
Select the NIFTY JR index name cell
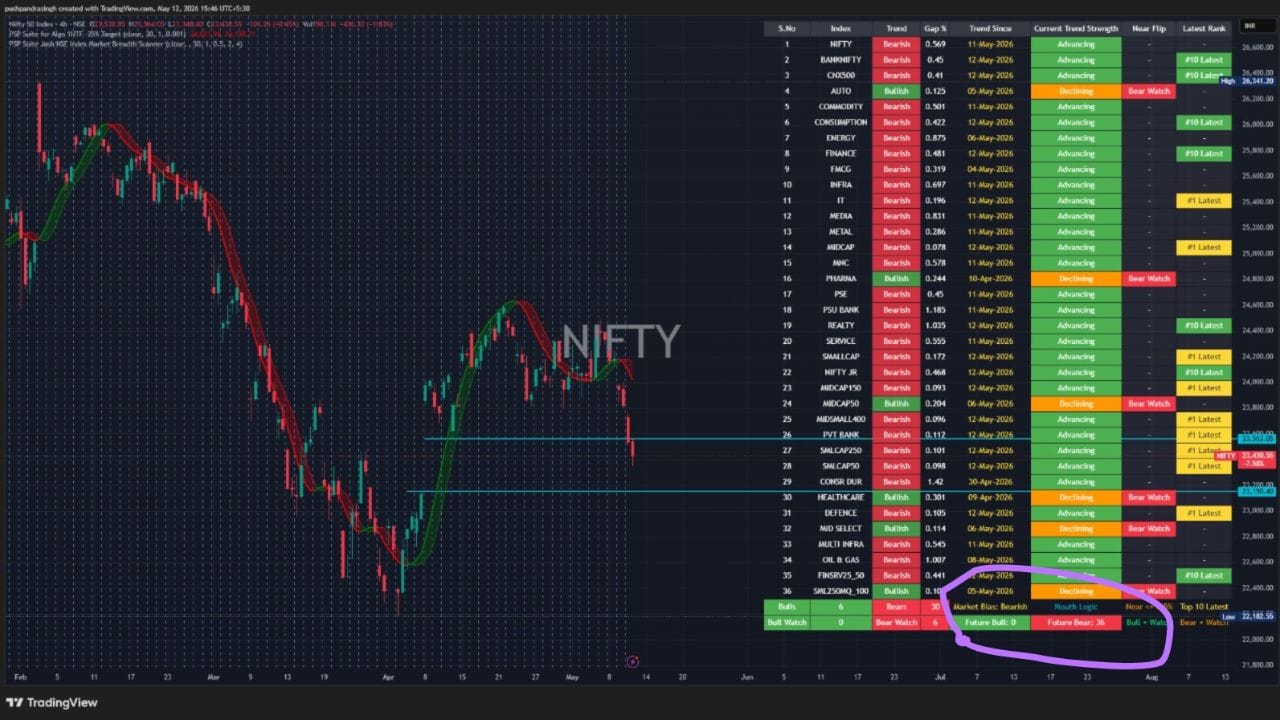840,372
